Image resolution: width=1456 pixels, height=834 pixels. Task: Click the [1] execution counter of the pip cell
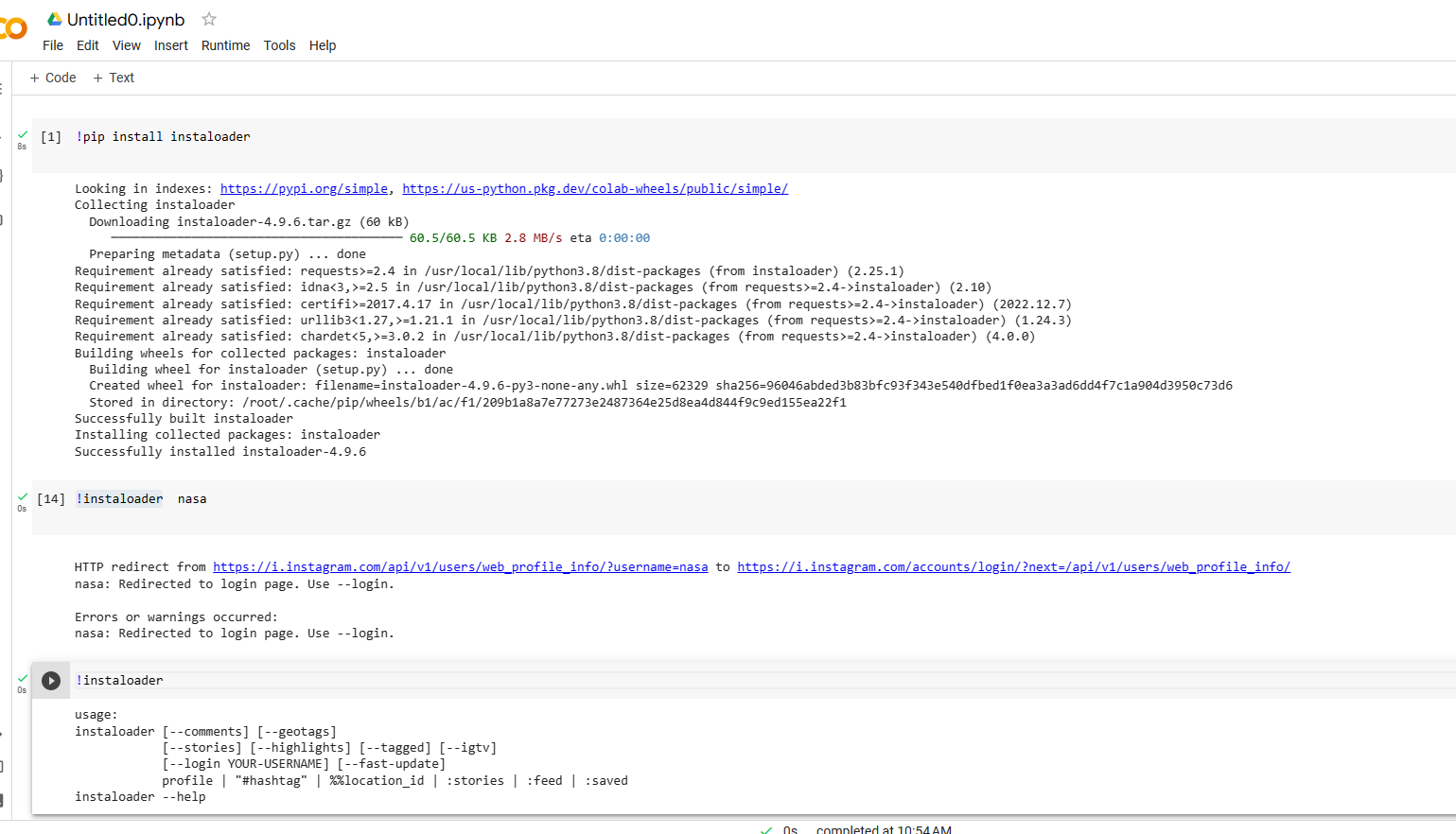point(50,136)
